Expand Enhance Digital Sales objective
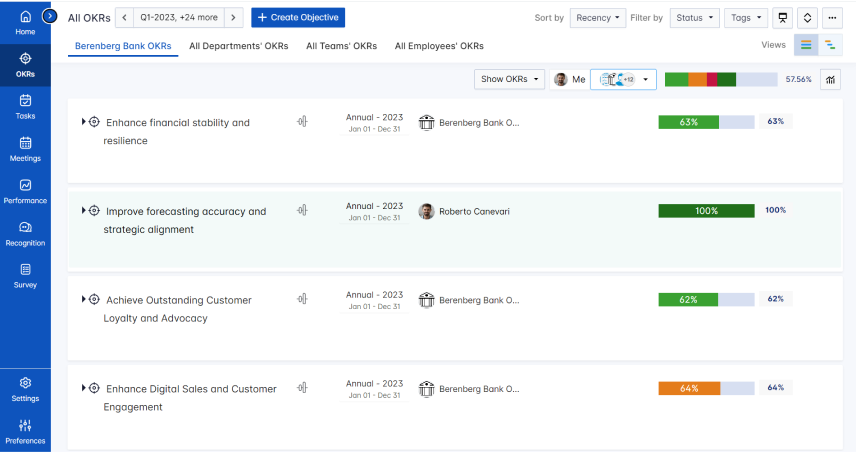Screen dimensions: 856x452 click(x=84, y=388)
